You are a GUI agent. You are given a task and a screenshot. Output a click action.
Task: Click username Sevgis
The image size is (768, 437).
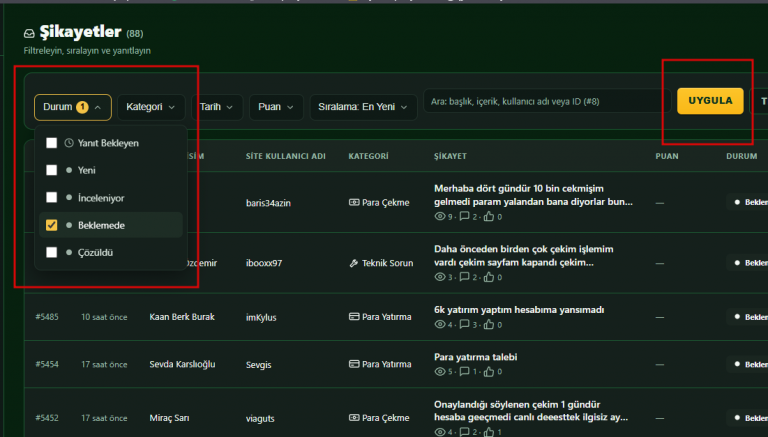pos(259,365)
